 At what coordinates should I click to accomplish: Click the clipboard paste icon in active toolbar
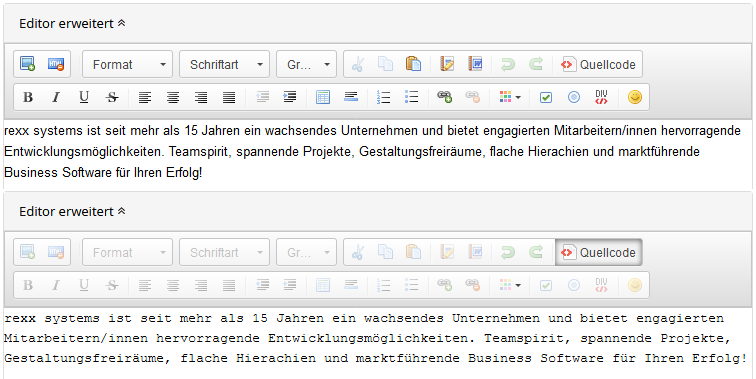pos(413,64)
